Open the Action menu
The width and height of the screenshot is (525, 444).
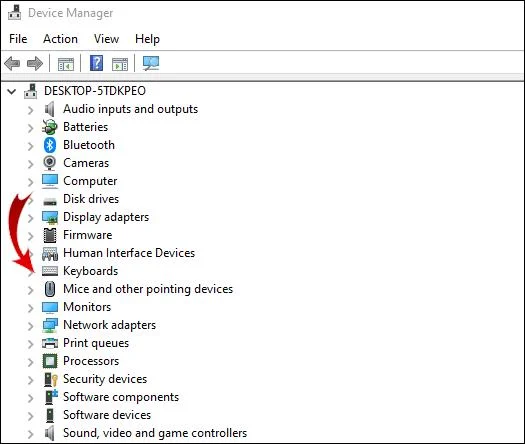(x=60, y=39)
